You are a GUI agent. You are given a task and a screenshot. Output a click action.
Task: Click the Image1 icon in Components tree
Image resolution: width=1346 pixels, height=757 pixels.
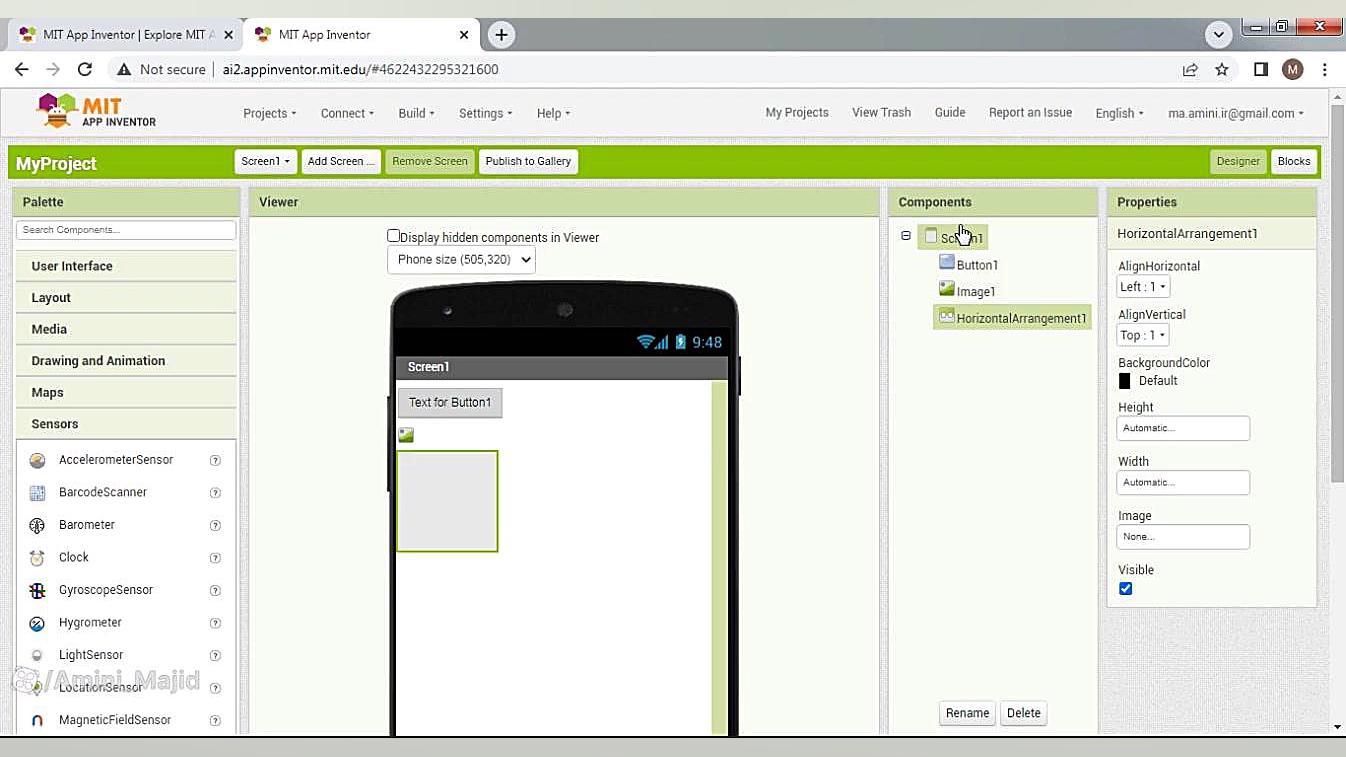coord(947,289)
